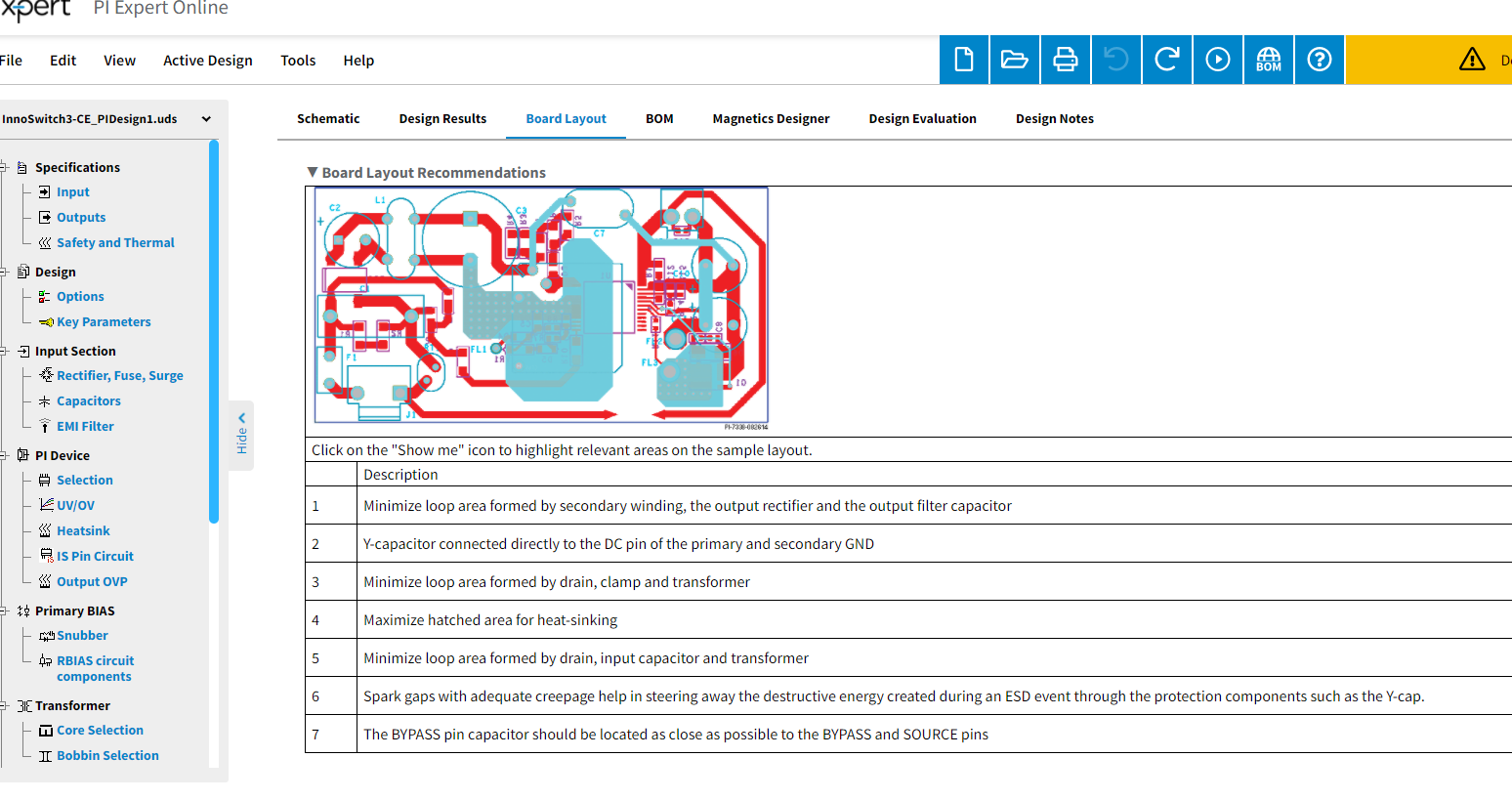Click the Heatsink tree icon

45,531
